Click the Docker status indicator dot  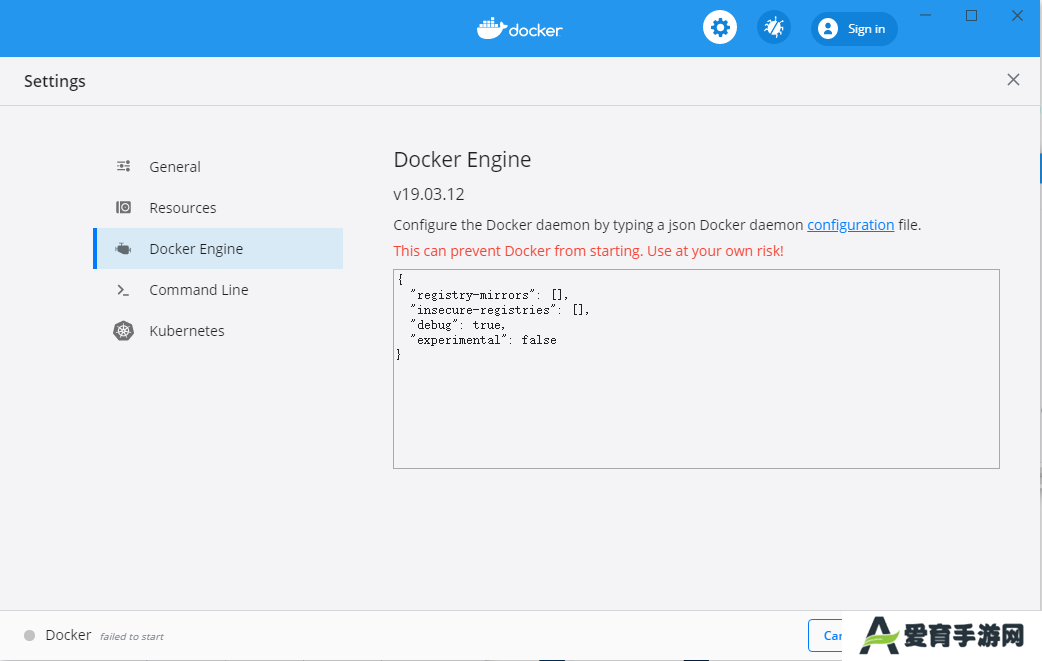[29, 635]
